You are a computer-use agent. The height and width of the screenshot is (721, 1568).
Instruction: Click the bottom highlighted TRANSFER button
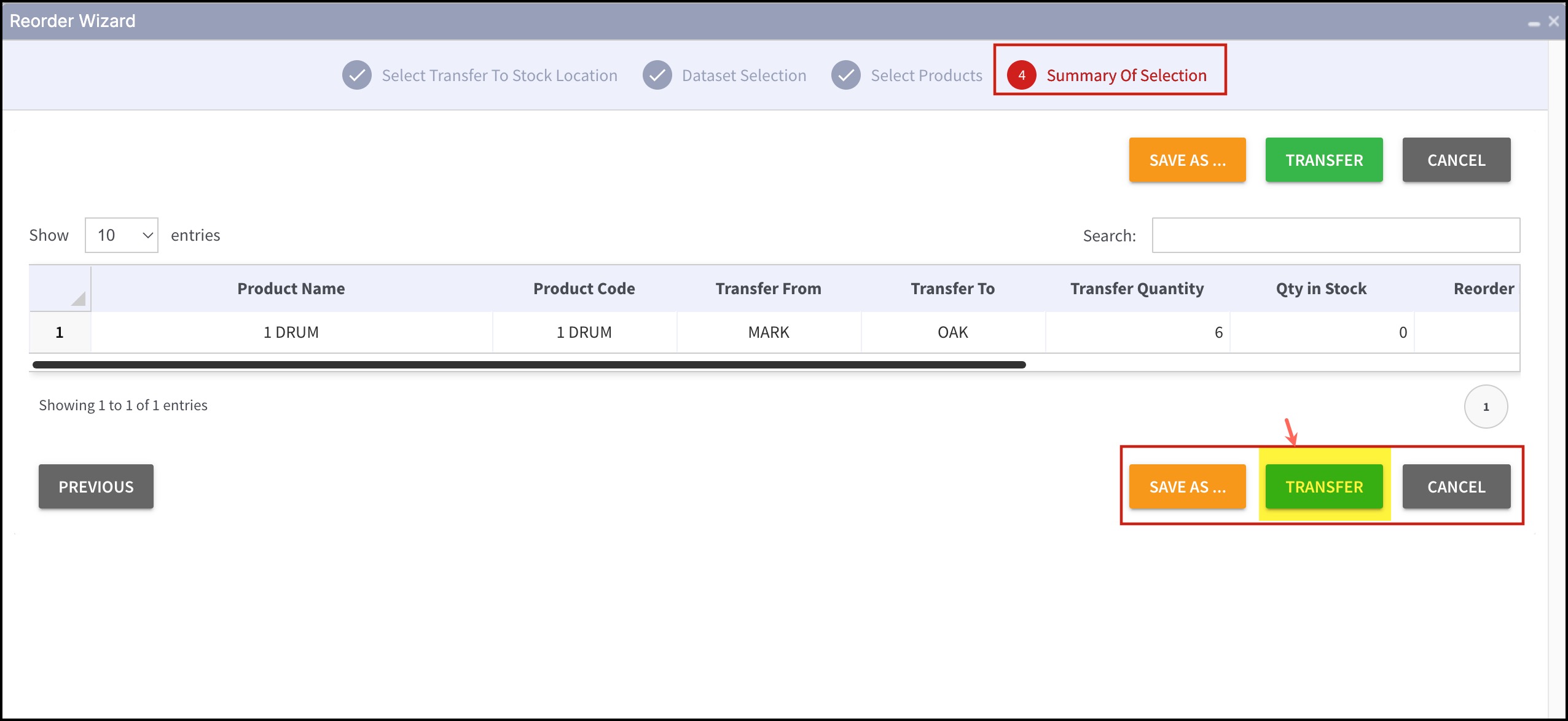1323,487
